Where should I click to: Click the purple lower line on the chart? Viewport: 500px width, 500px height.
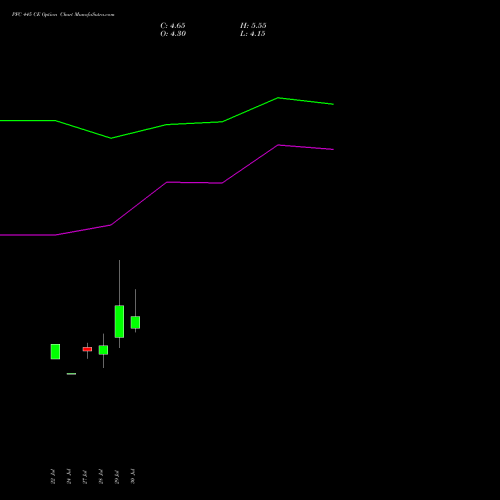167,182
